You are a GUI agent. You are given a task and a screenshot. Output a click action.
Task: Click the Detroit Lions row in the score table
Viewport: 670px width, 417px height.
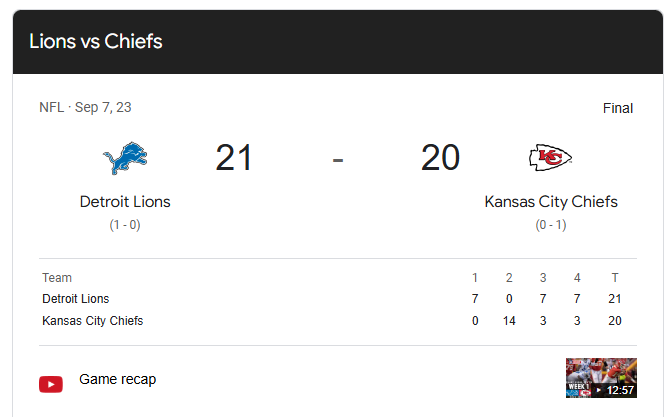click(76, 299)
